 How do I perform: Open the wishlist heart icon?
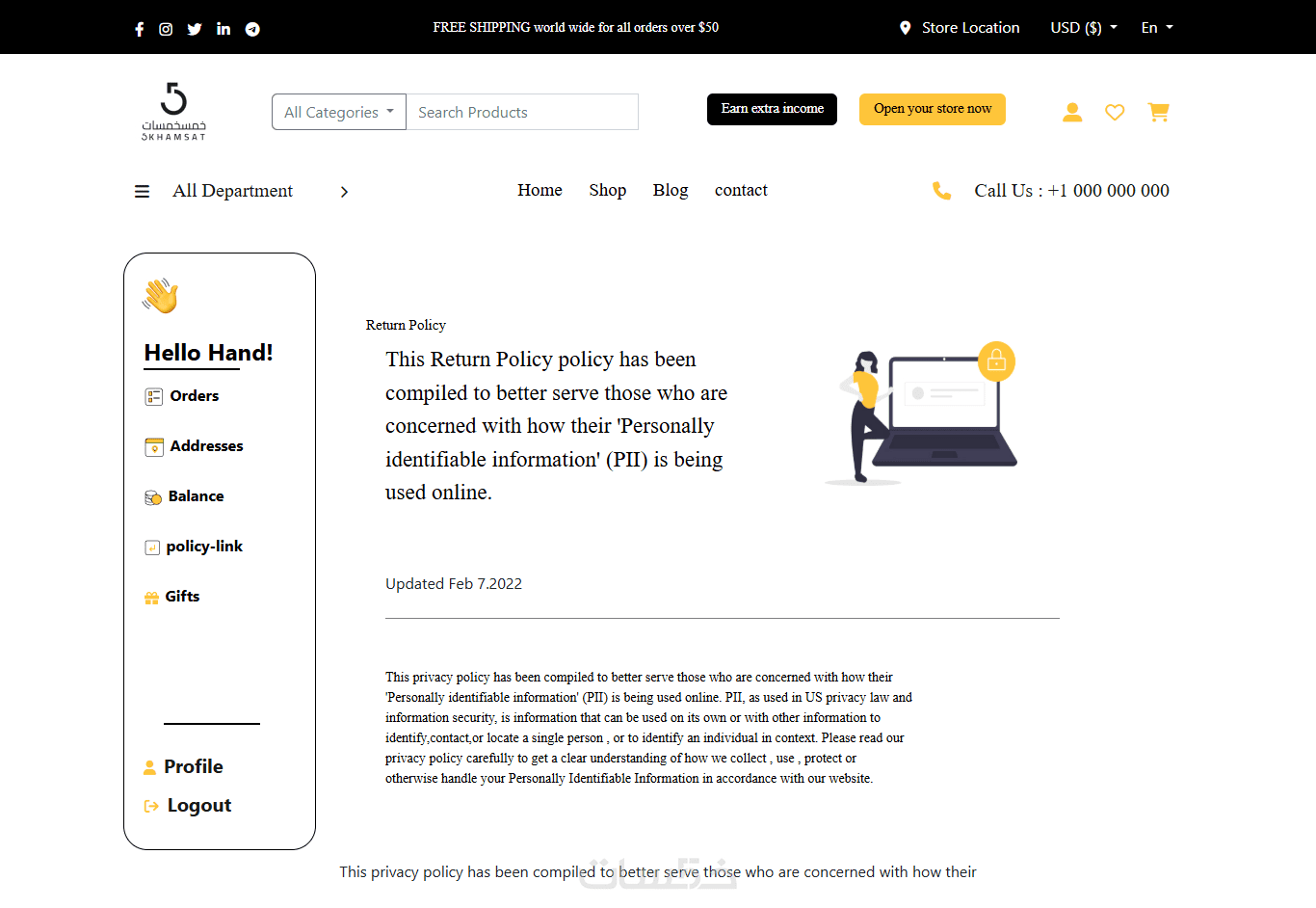tap(1115, 112)
